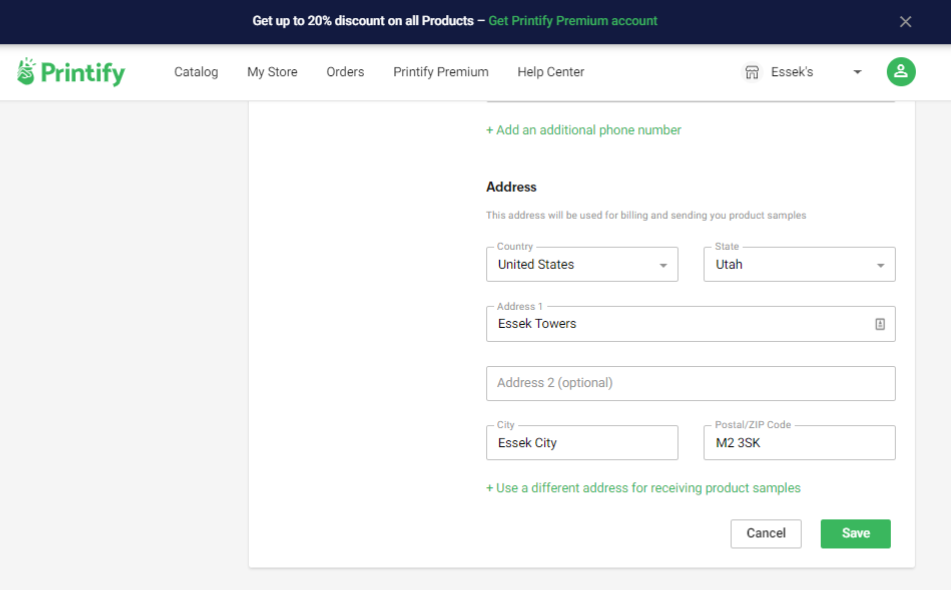951x590 pixels.
Task: Save the address changes
Action: point(855,534)
